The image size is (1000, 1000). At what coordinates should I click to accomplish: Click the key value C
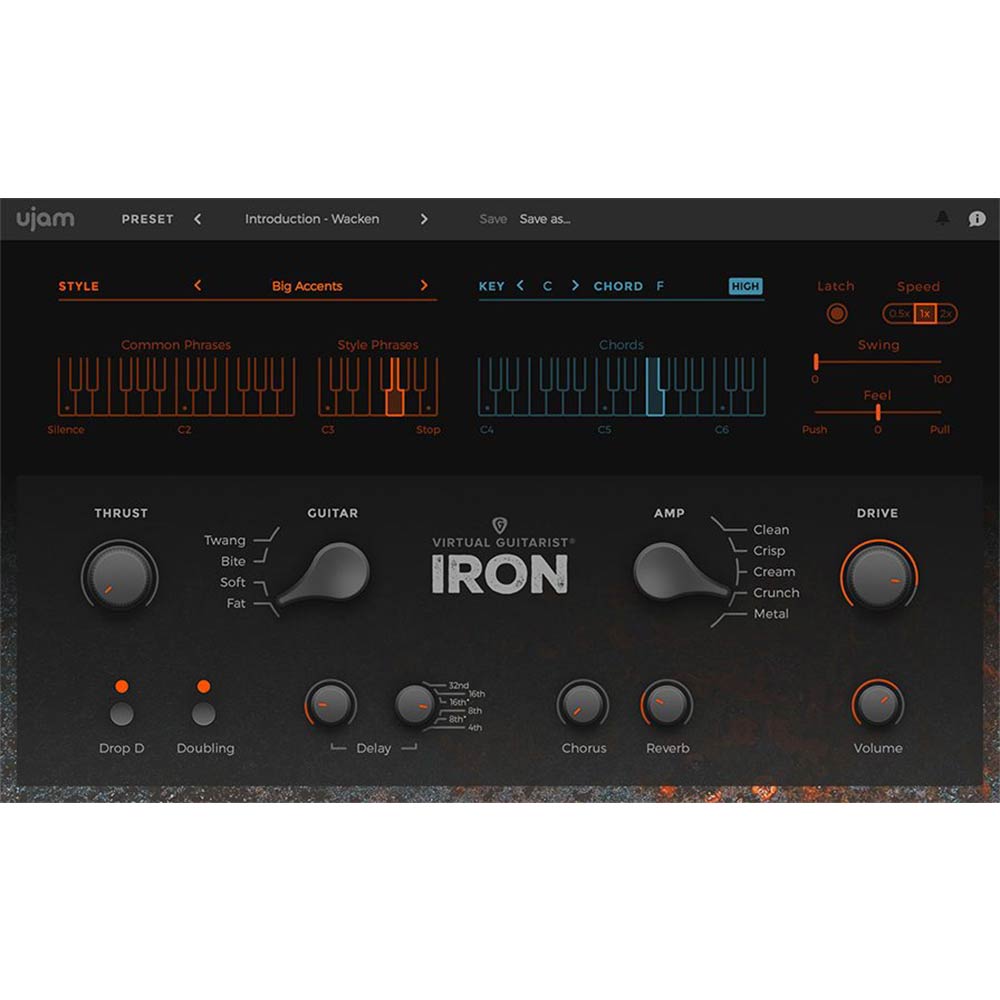[x=547, y=286]
